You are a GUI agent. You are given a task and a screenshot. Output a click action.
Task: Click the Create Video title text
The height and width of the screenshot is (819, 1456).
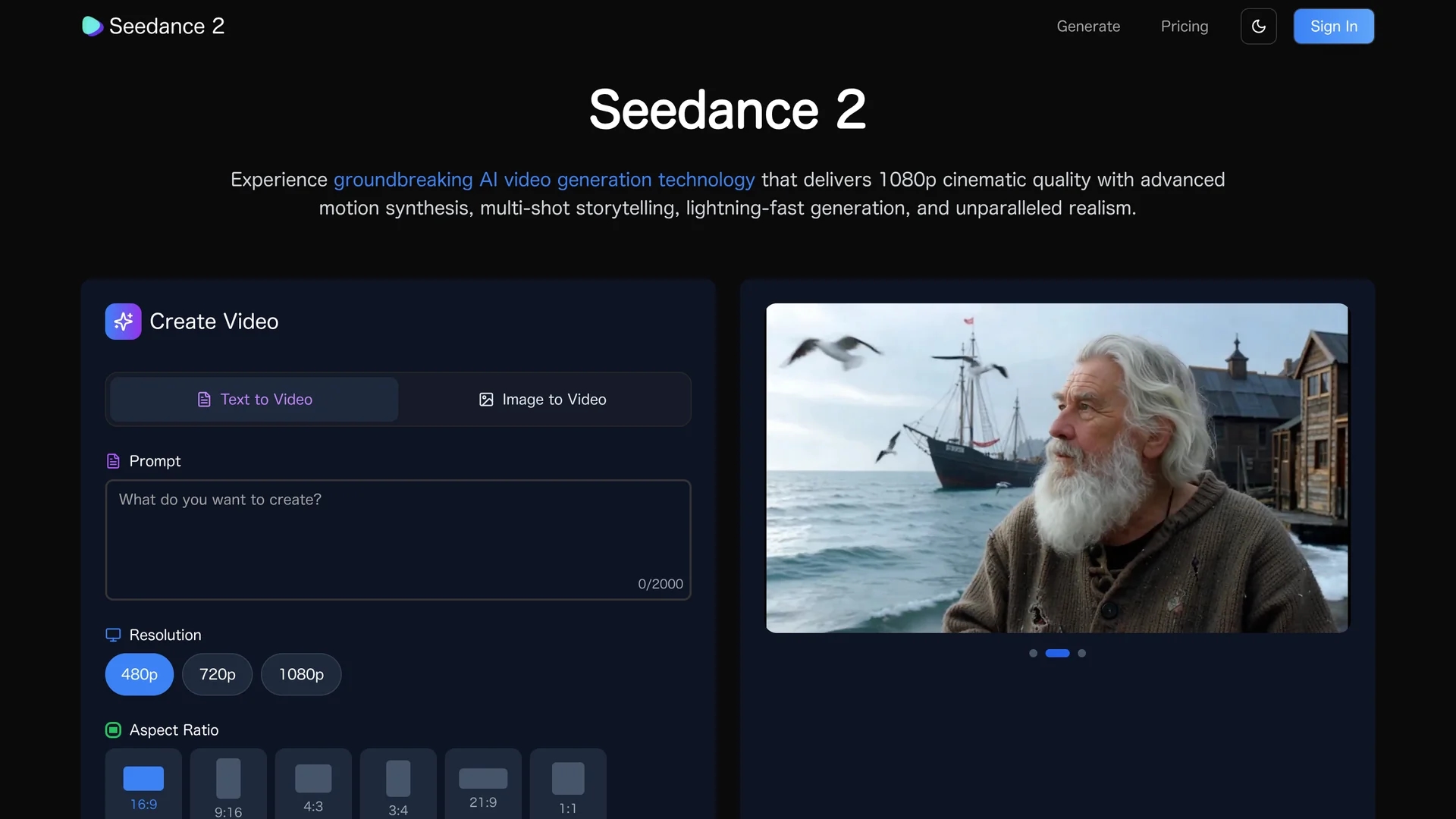click(x=214, y=322)
